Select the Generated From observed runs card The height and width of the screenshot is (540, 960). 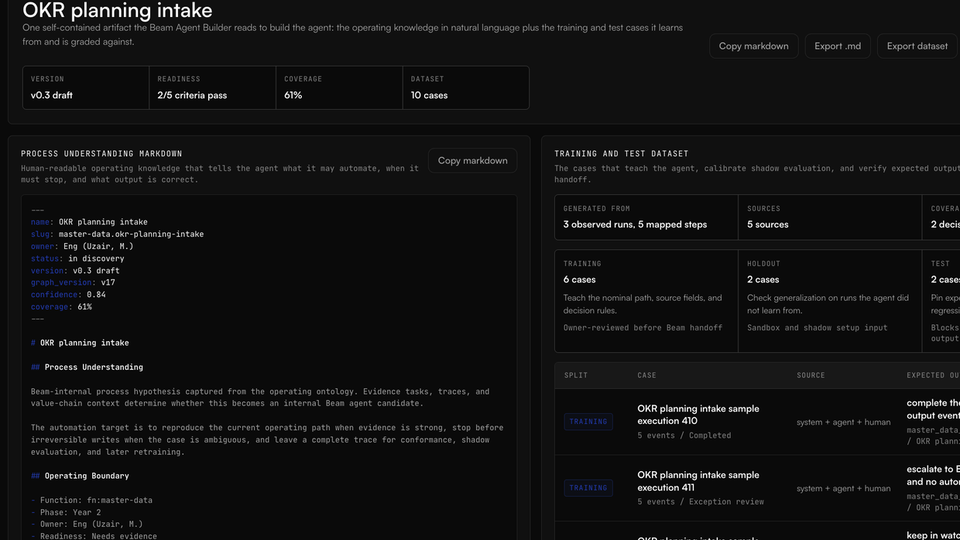(646, 217)
